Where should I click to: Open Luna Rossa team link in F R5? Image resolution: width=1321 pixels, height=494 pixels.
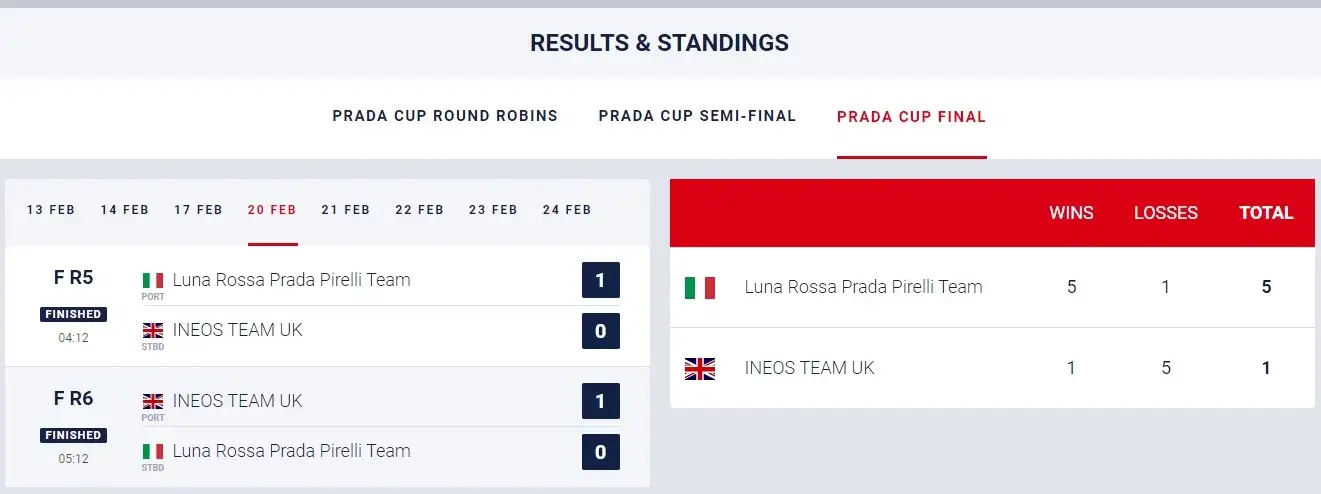[292, 280]
